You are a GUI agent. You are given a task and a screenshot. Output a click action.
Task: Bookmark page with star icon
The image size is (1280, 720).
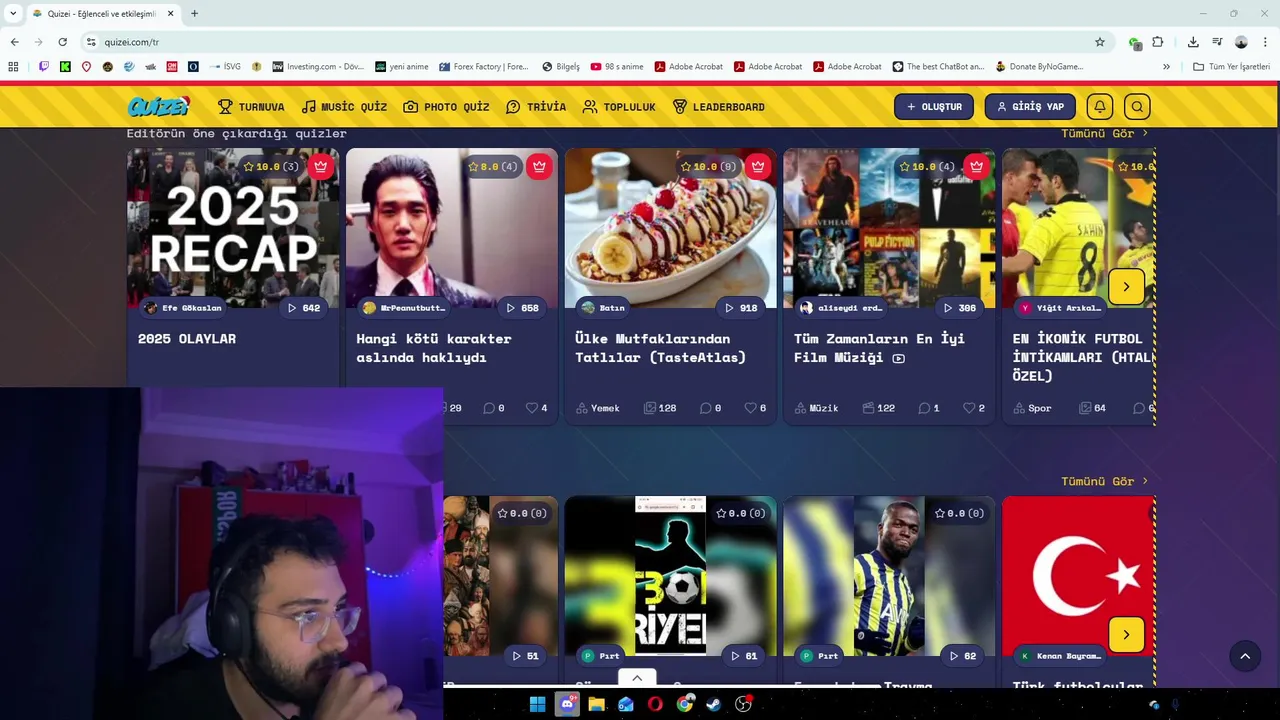[1100, 42]
